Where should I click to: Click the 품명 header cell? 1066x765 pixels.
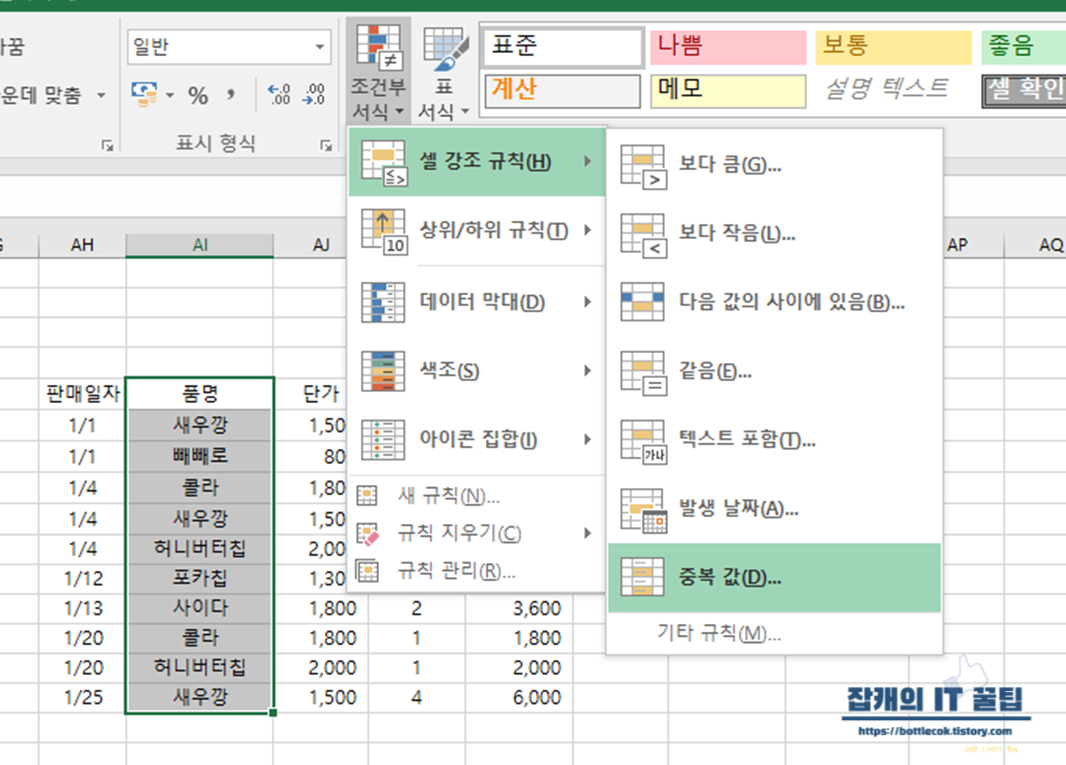pos(200,394)
